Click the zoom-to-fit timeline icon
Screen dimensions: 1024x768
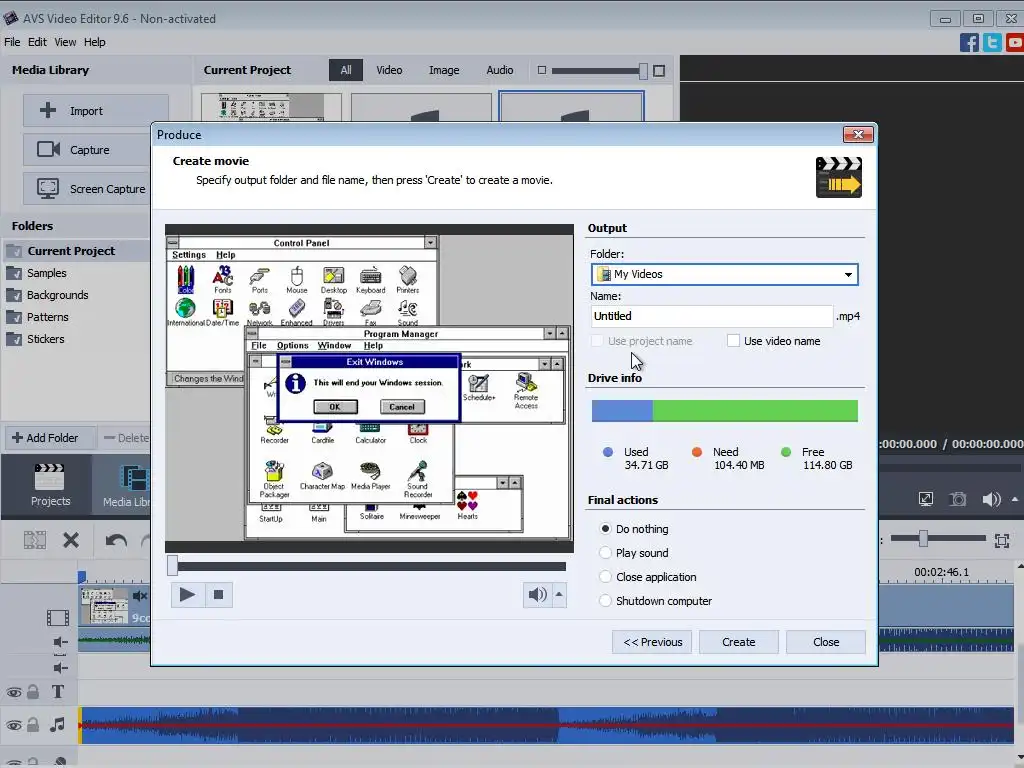coord(1002,540)
